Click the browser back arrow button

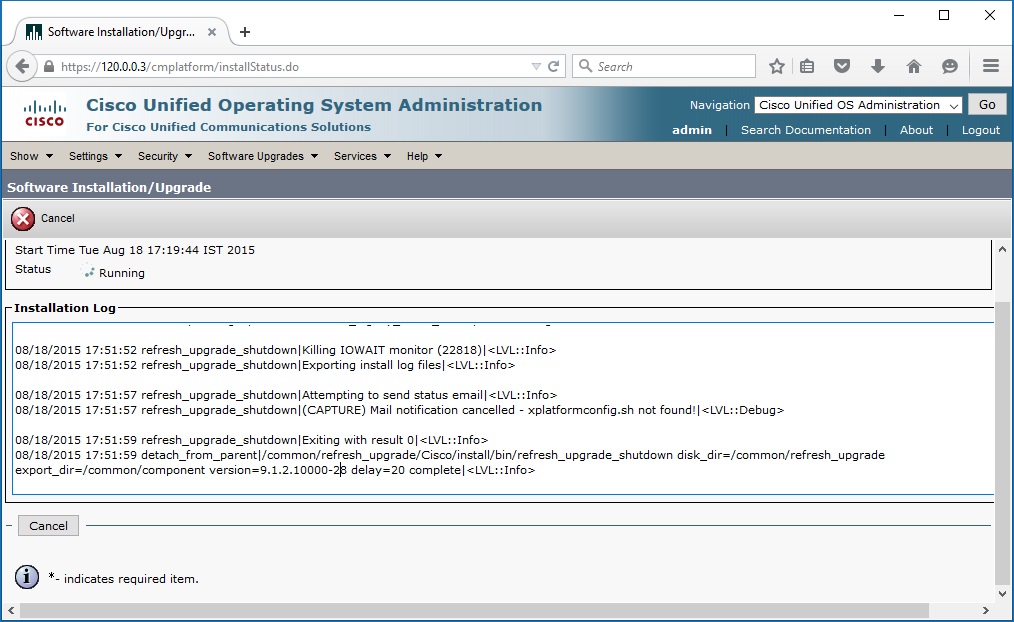coord(22,66)
